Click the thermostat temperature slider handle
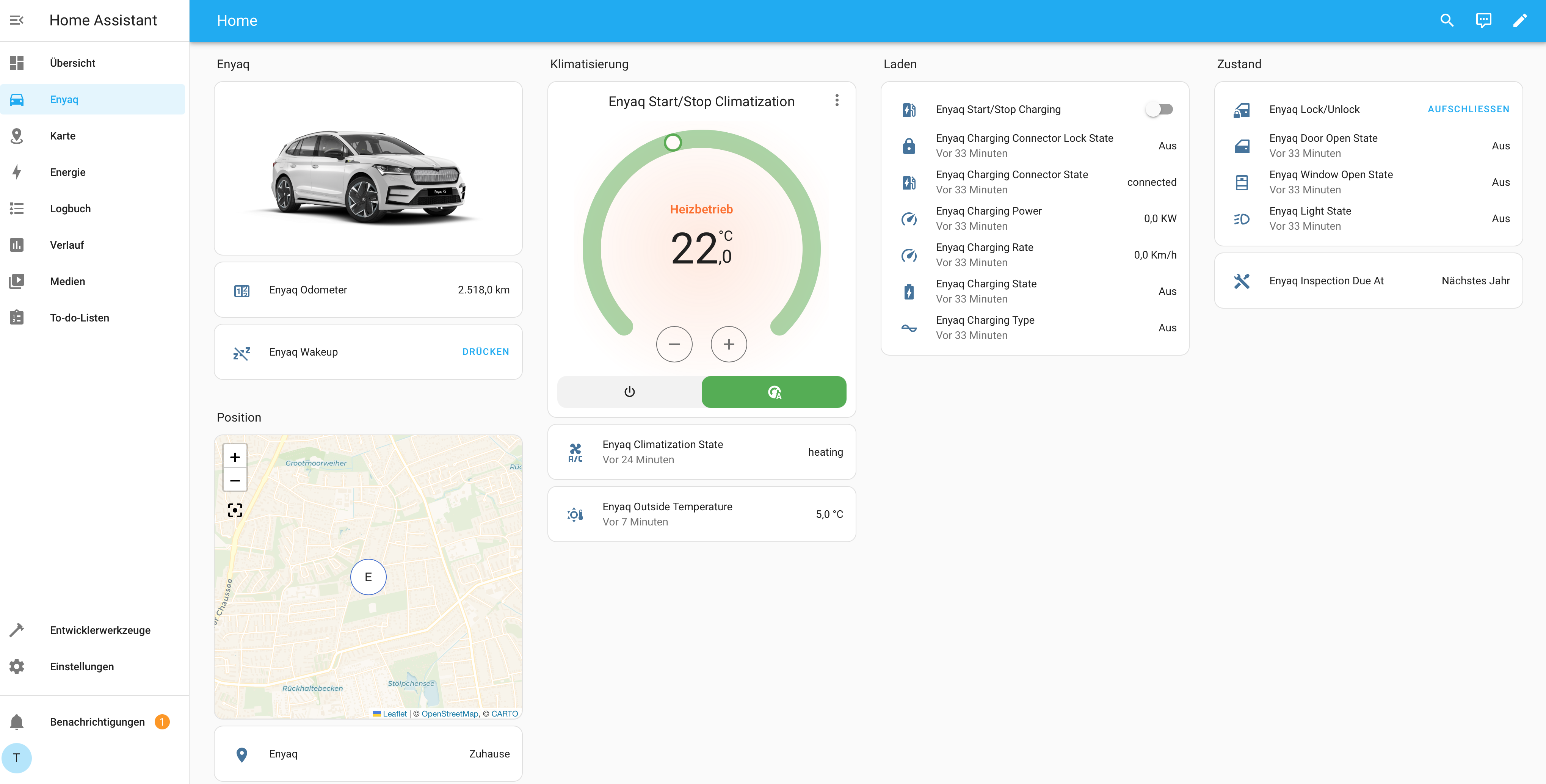 tap(673, 143)
